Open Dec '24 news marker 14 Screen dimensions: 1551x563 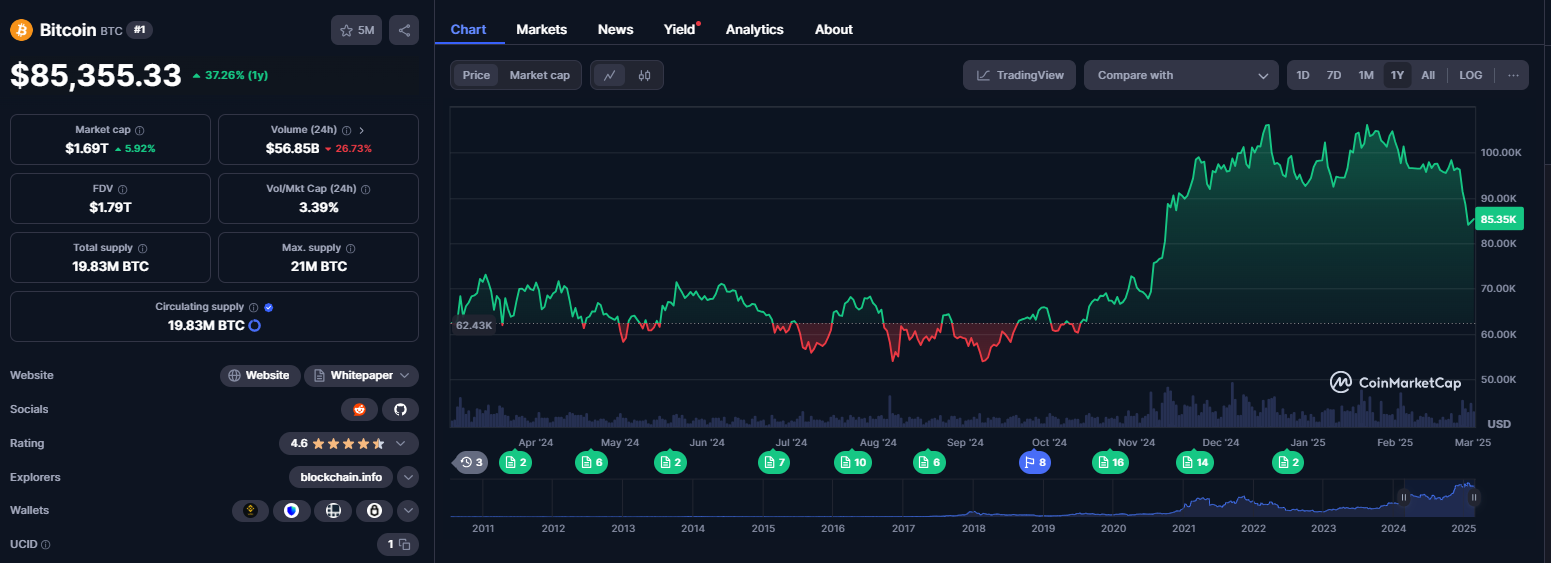1196,462
